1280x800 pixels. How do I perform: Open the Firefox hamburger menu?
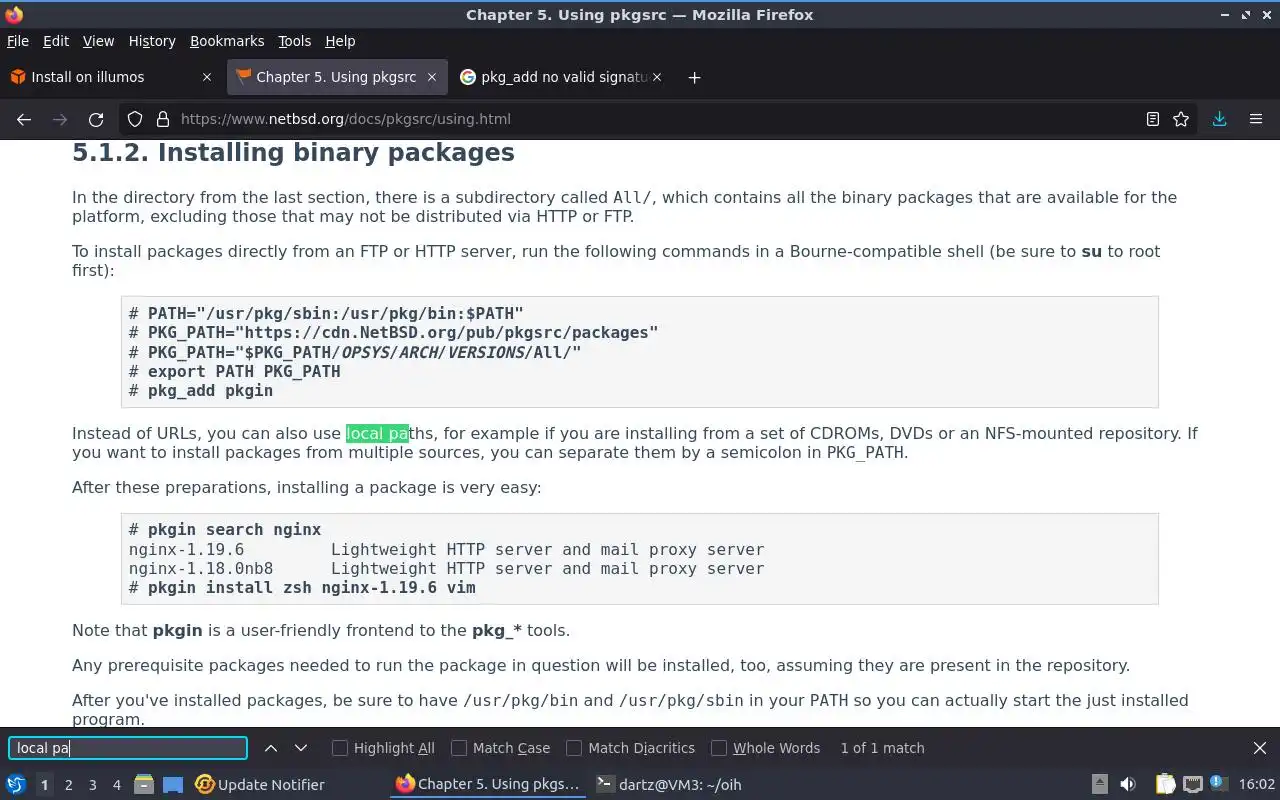(1256, 119)
